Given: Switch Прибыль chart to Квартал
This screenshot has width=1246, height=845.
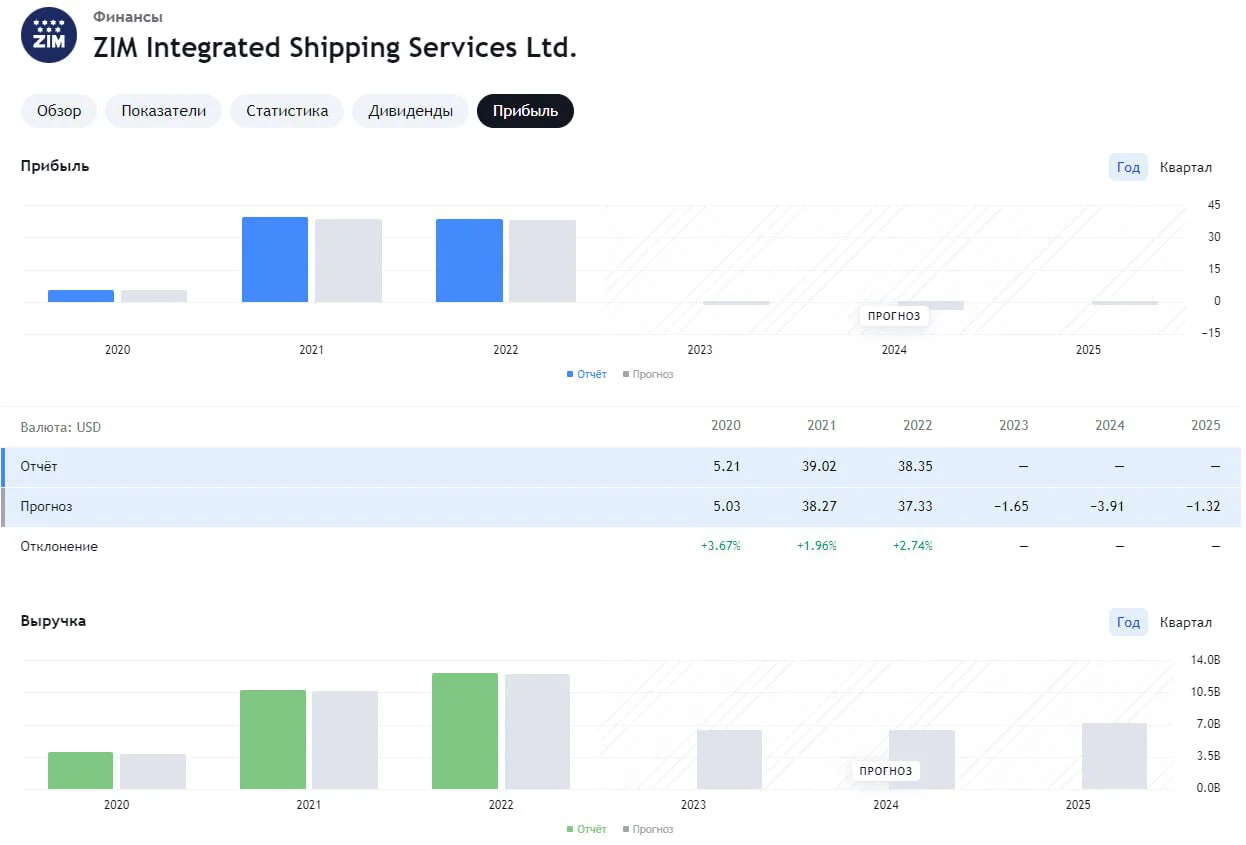Looking at the screenshot, I should click(x=1186, y=167).
